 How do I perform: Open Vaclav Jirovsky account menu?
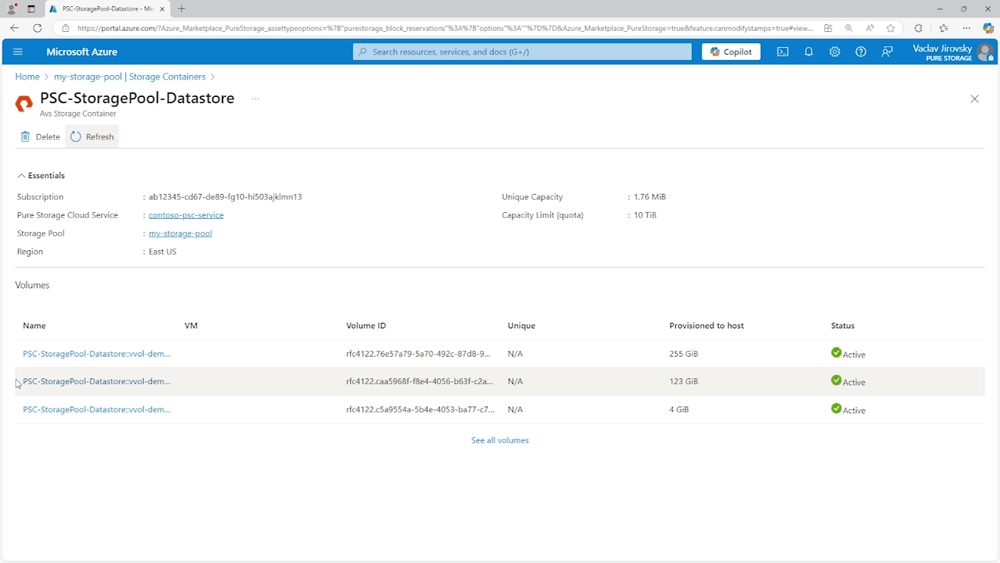tap(953, 52)
